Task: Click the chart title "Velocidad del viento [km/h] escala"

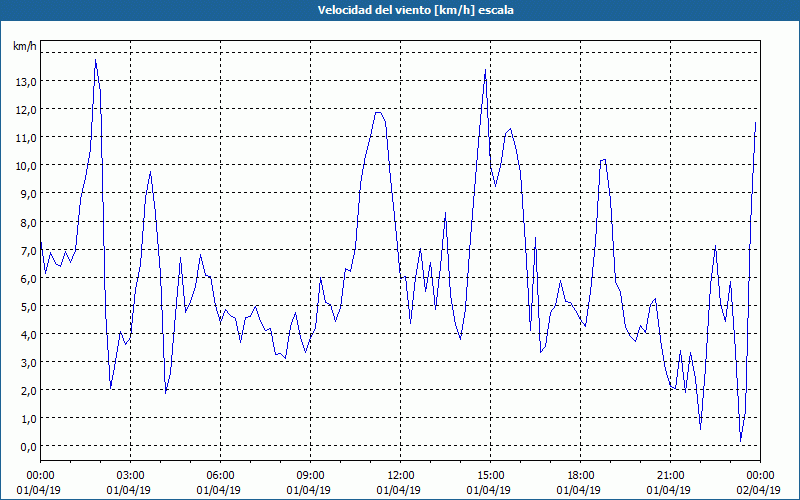Action: click(415, 10)
